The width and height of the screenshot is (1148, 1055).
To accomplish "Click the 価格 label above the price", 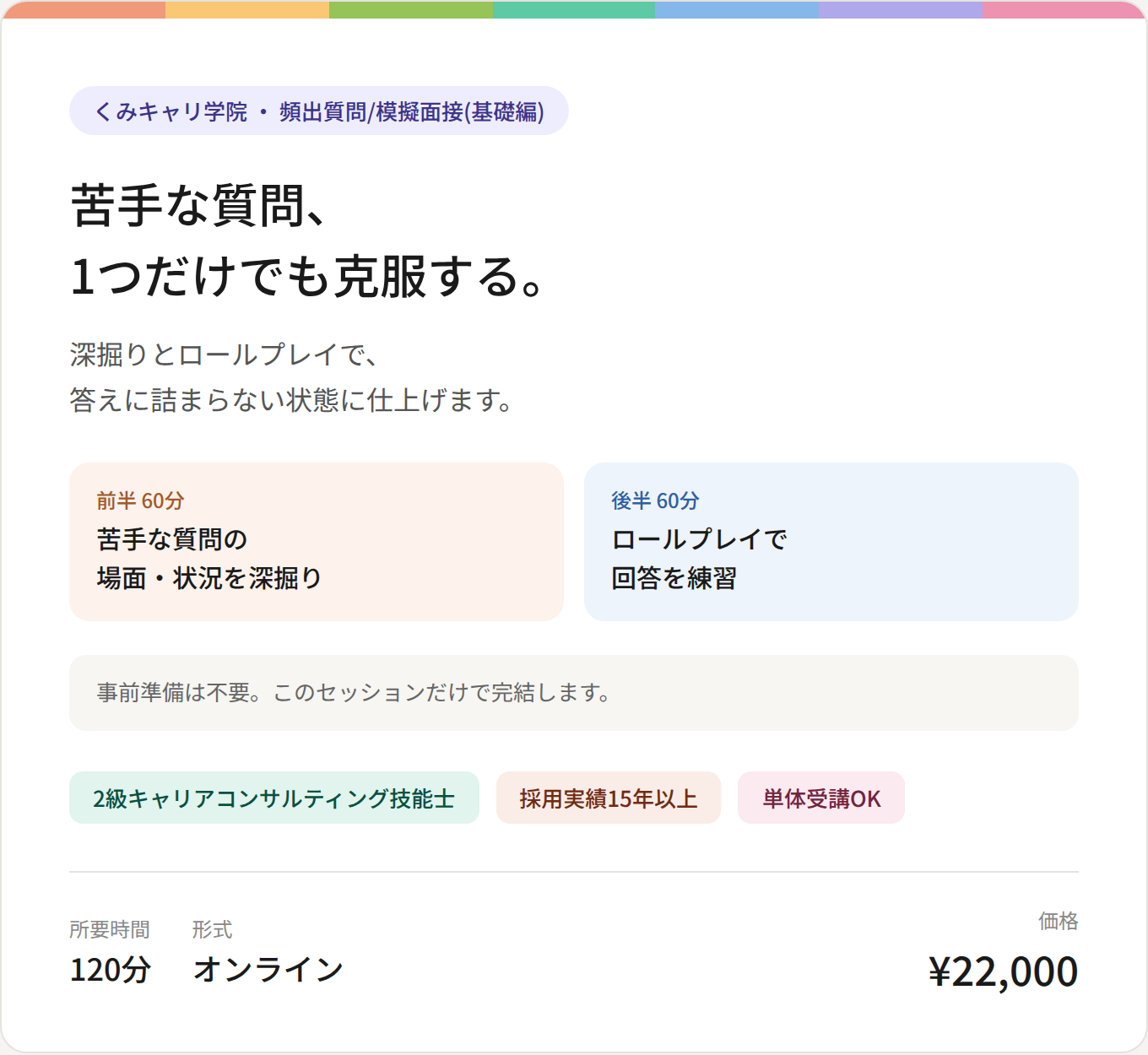I will pos(1059,921).
